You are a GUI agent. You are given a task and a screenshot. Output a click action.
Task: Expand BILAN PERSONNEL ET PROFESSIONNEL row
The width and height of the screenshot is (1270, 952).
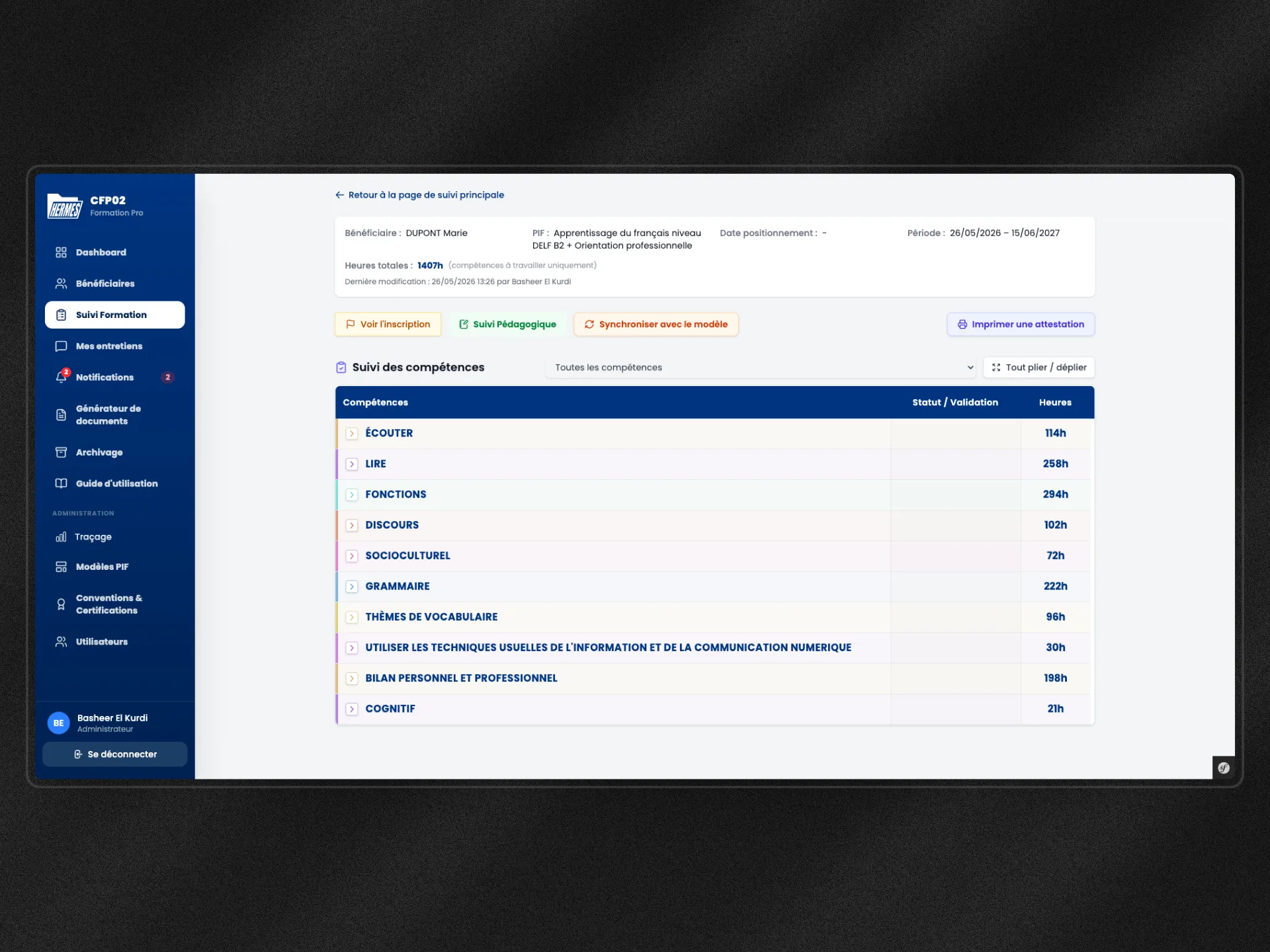tap(352, 678)
